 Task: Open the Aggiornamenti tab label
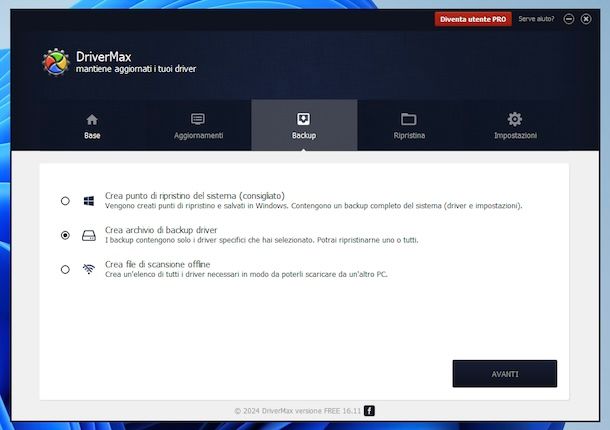(198, 135)
